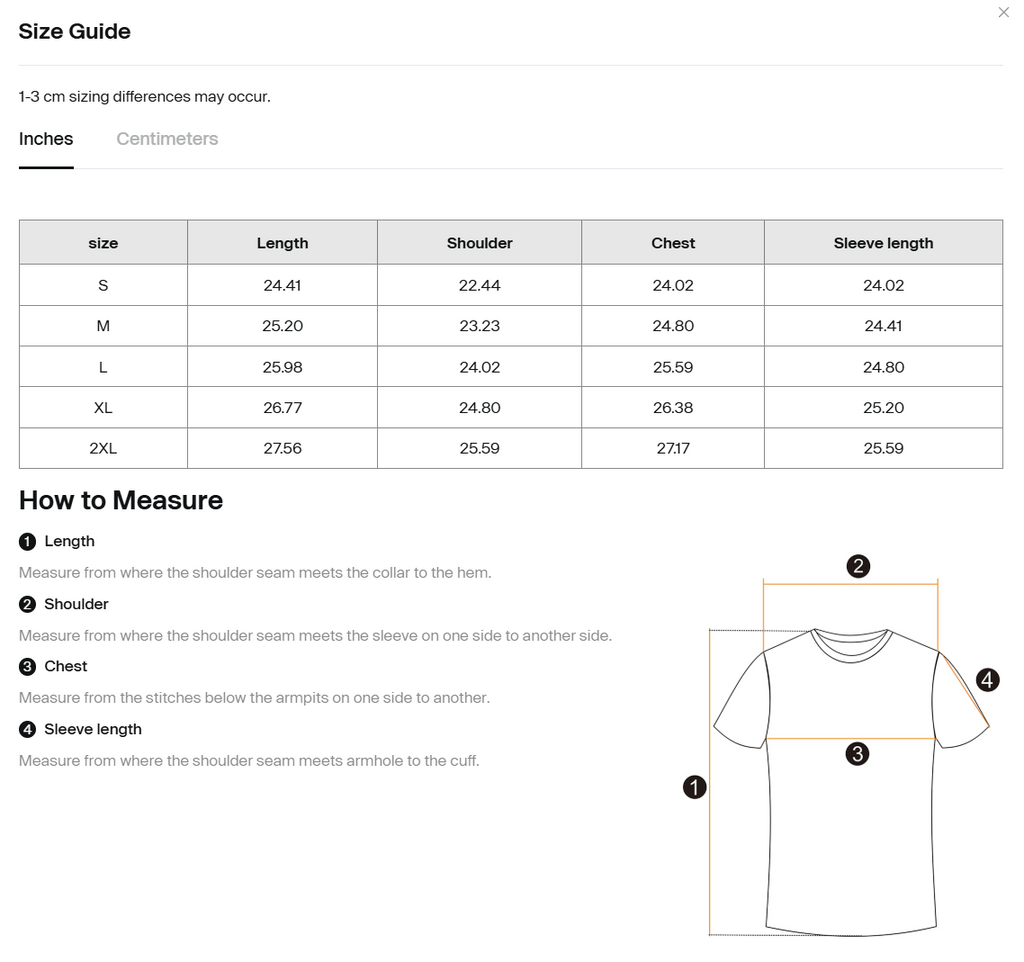Click the Size Guide heading

tap(73, 31)
